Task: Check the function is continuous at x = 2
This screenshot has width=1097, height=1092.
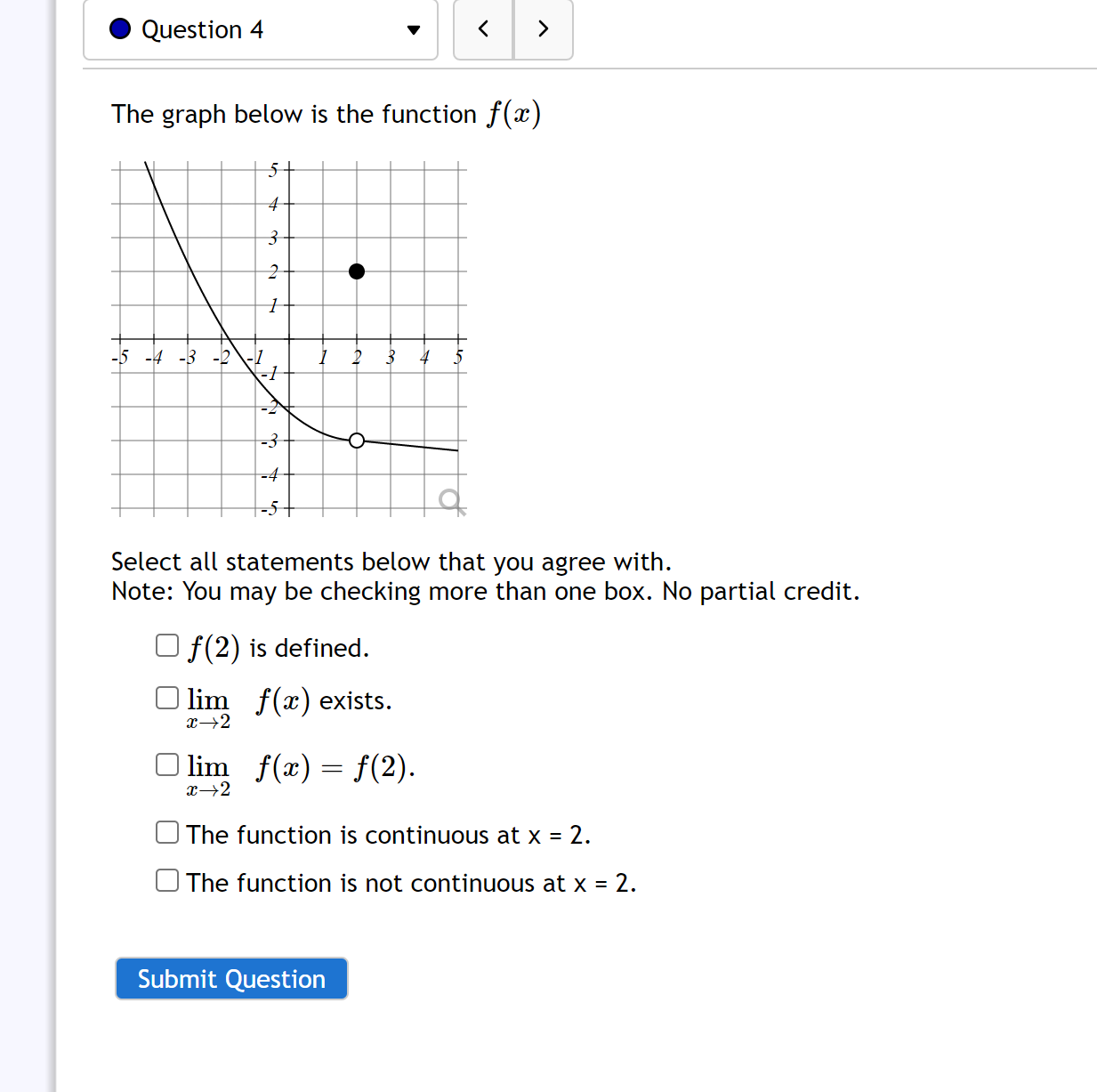Action: [166, 830]
